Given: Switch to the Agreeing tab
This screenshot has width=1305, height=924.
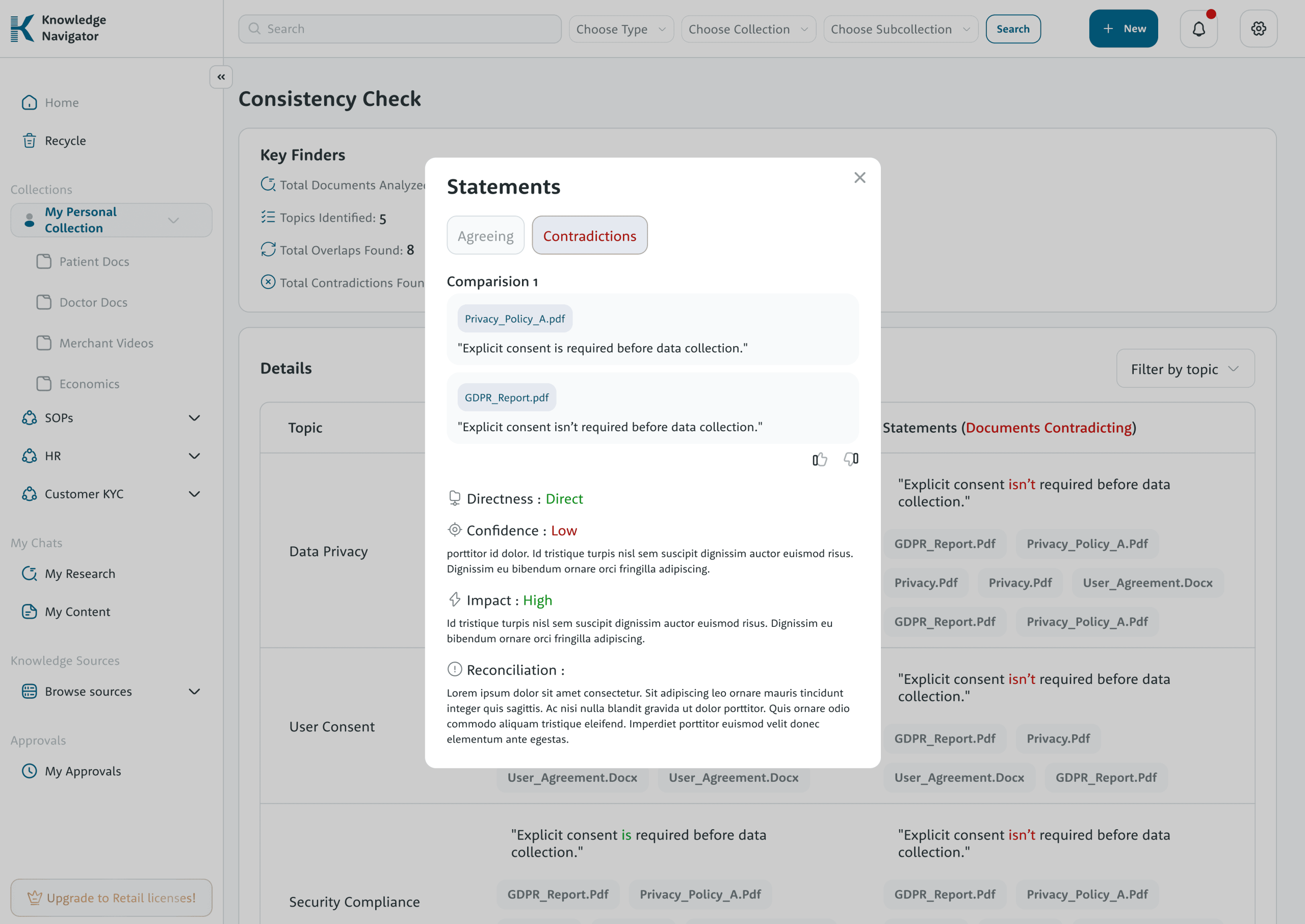Looking at the screenshot, I should pyautogui.click(x=485, y=235).
